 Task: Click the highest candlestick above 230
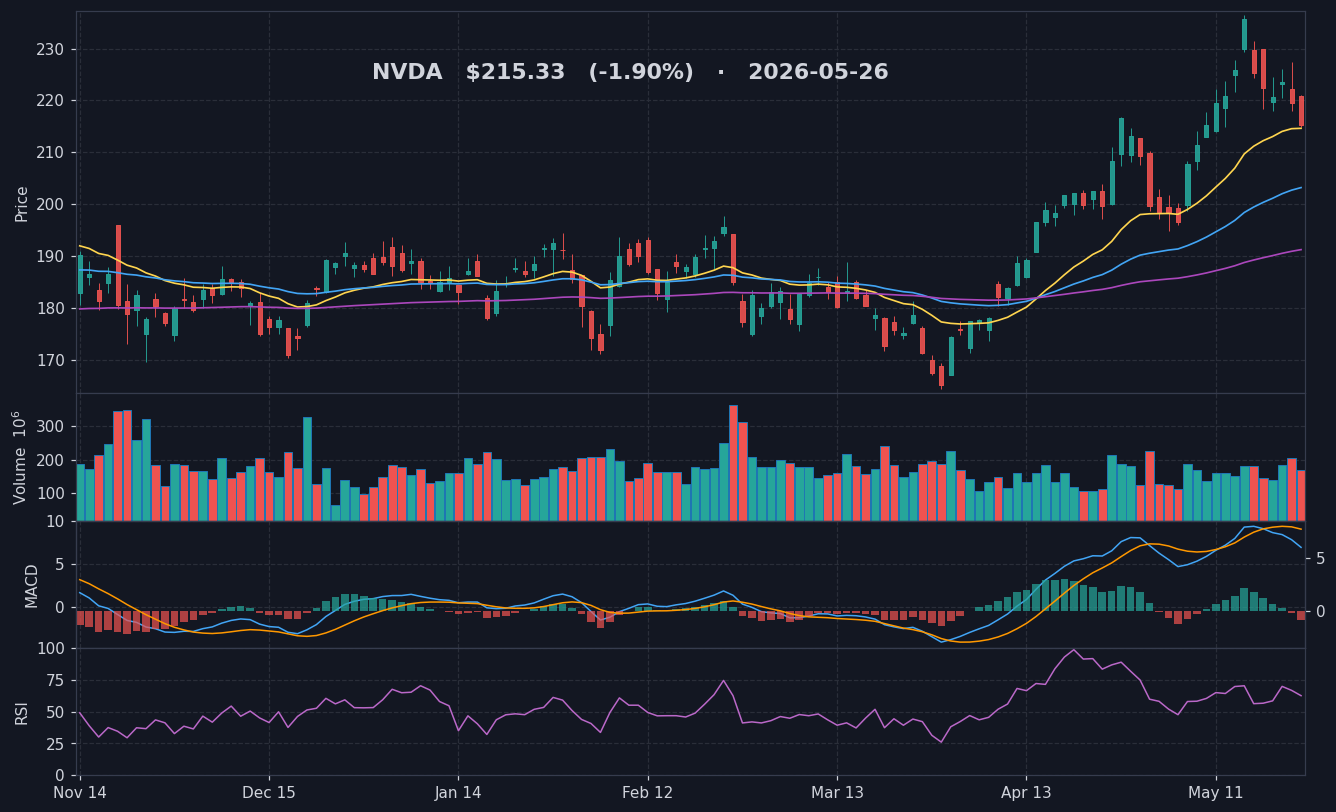pyautogui.click(x=1244, y=34)
